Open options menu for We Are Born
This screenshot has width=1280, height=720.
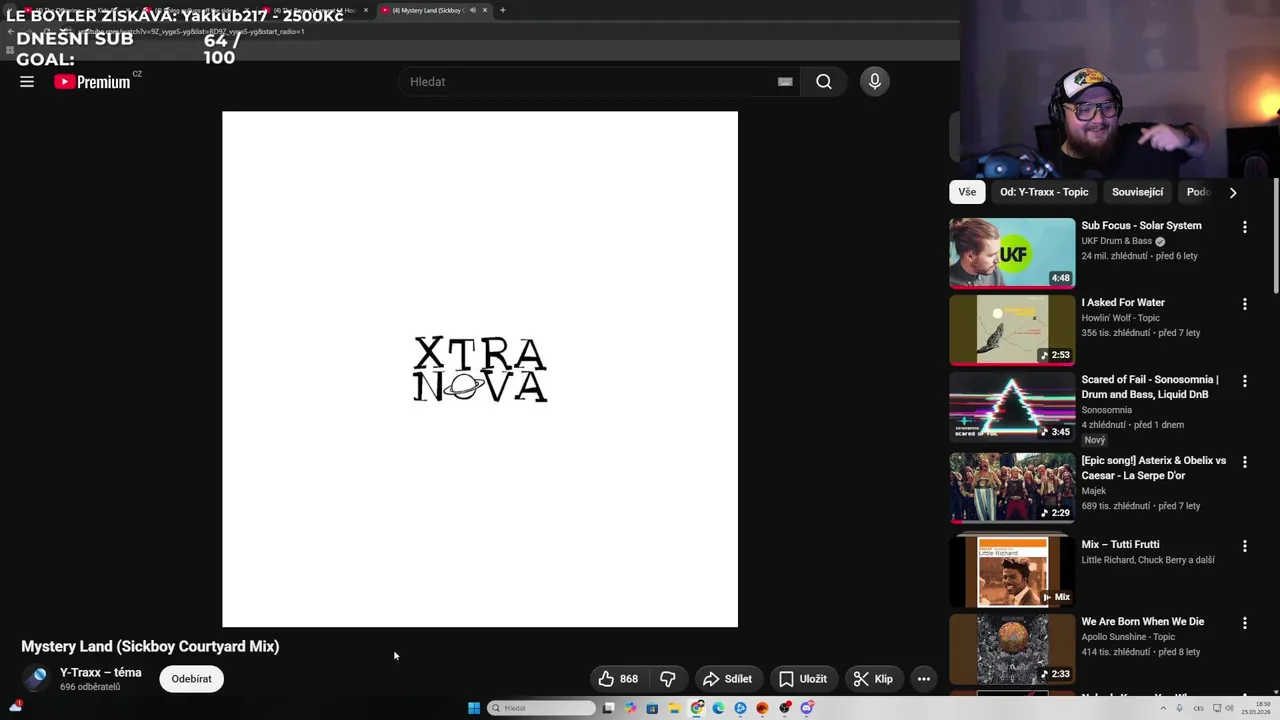tap(1245, 623)
